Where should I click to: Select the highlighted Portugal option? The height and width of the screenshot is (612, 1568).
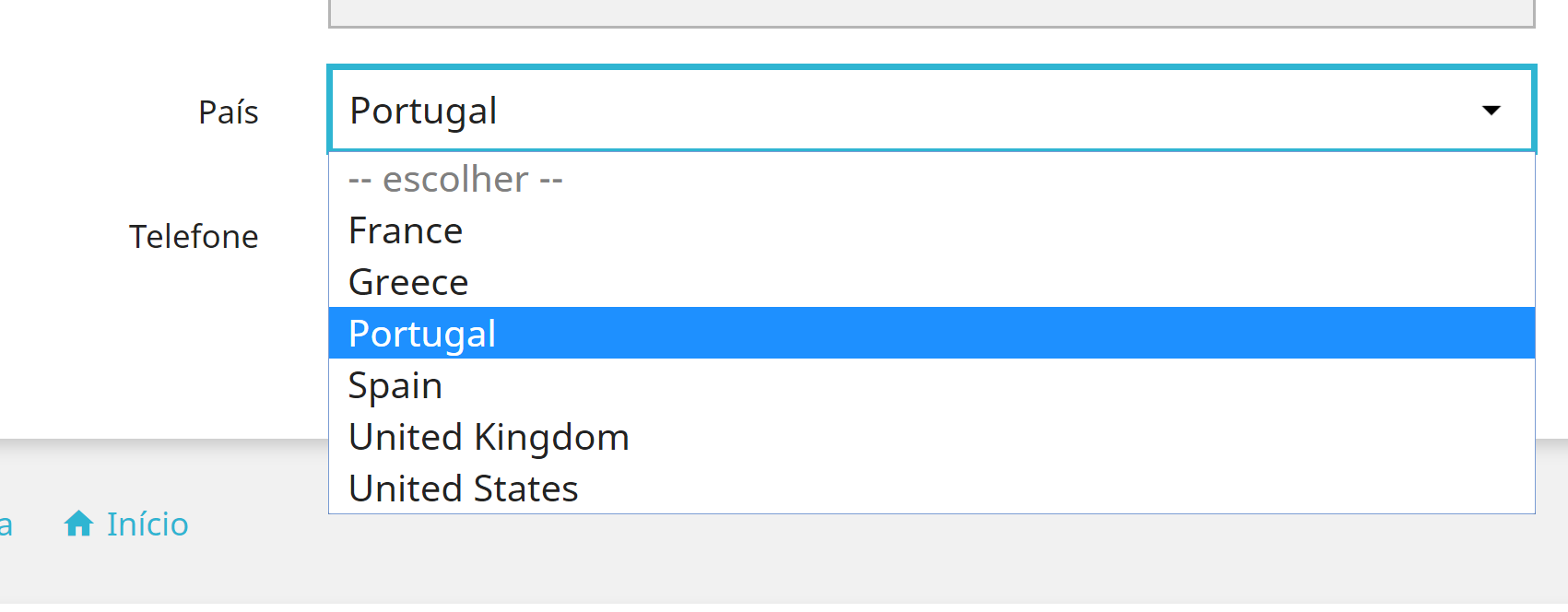(x=422, y=333)
